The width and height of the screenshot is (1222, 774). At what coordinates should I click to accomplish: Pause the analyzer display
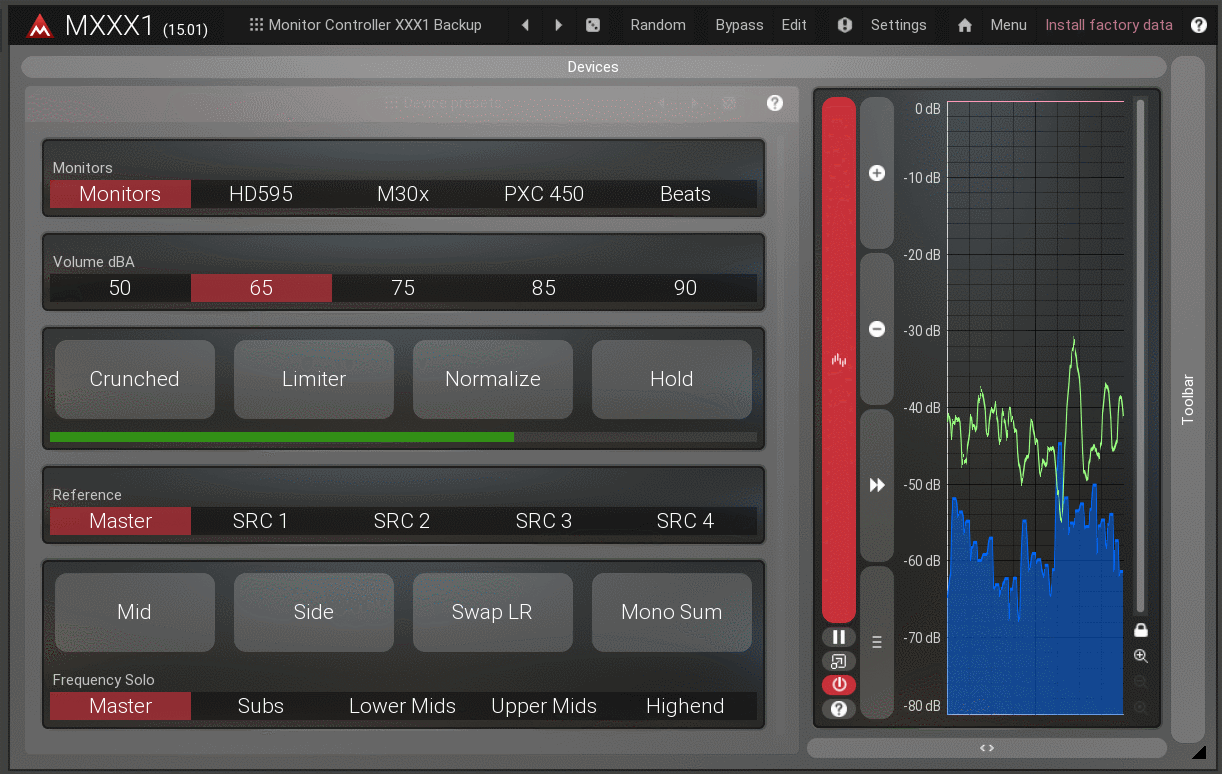click(839, 637)
